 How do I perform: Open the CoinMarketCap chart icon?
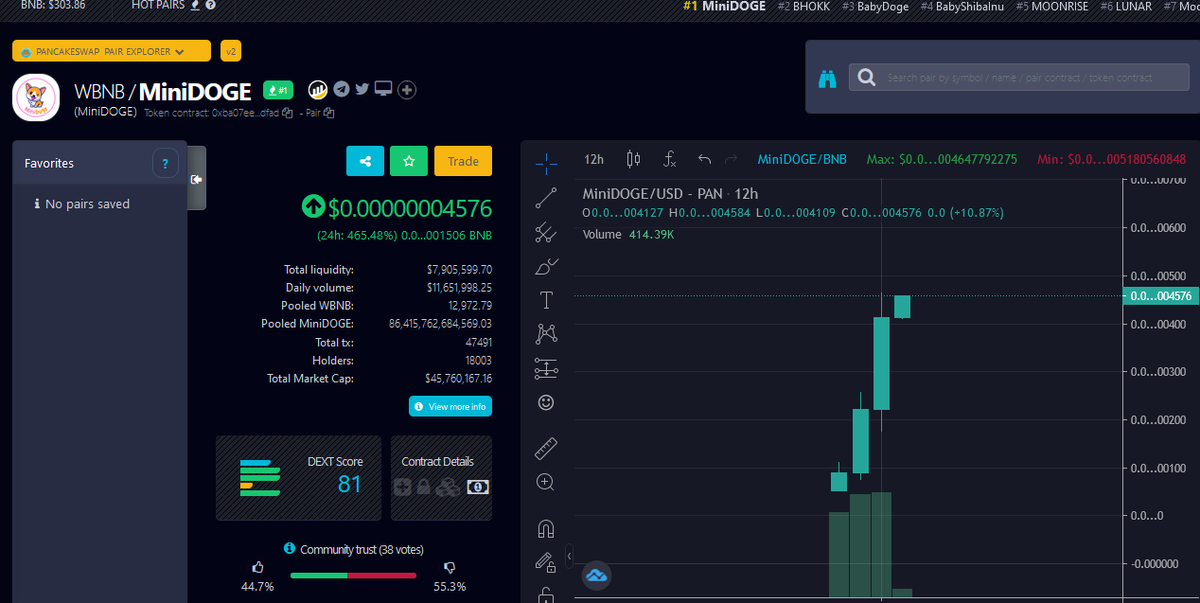tap(317, 89)
